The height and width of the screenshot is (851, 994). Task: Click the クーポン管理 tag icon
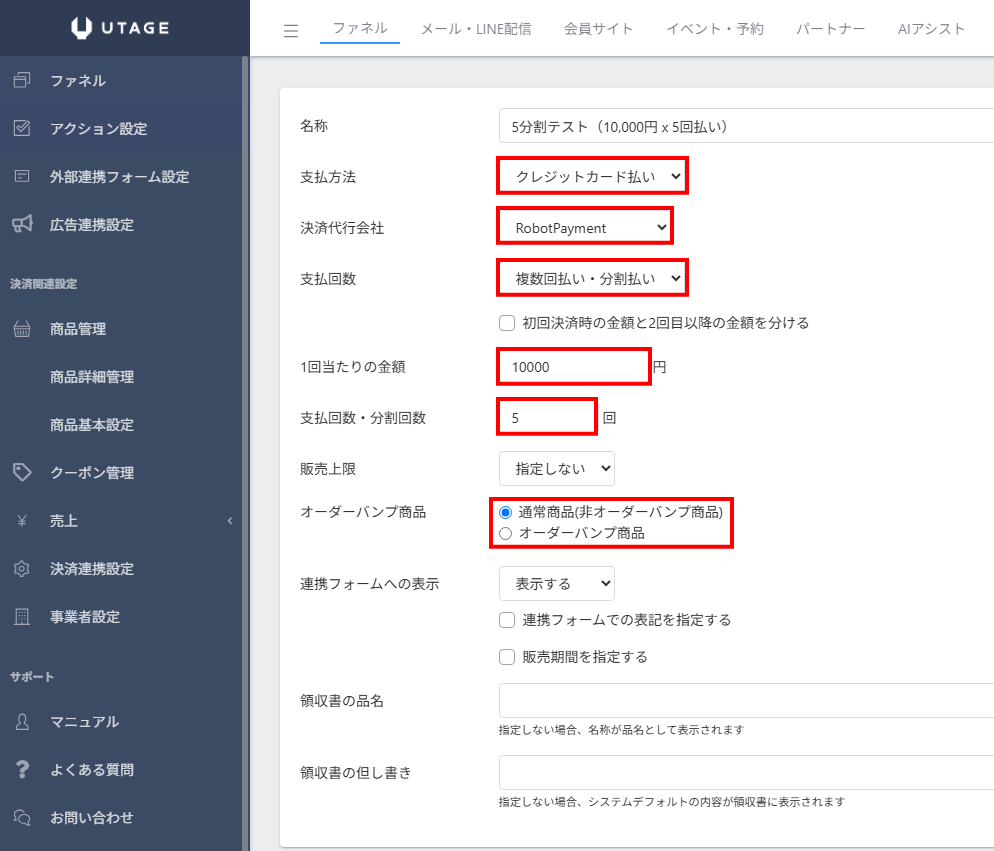point(22,472)
